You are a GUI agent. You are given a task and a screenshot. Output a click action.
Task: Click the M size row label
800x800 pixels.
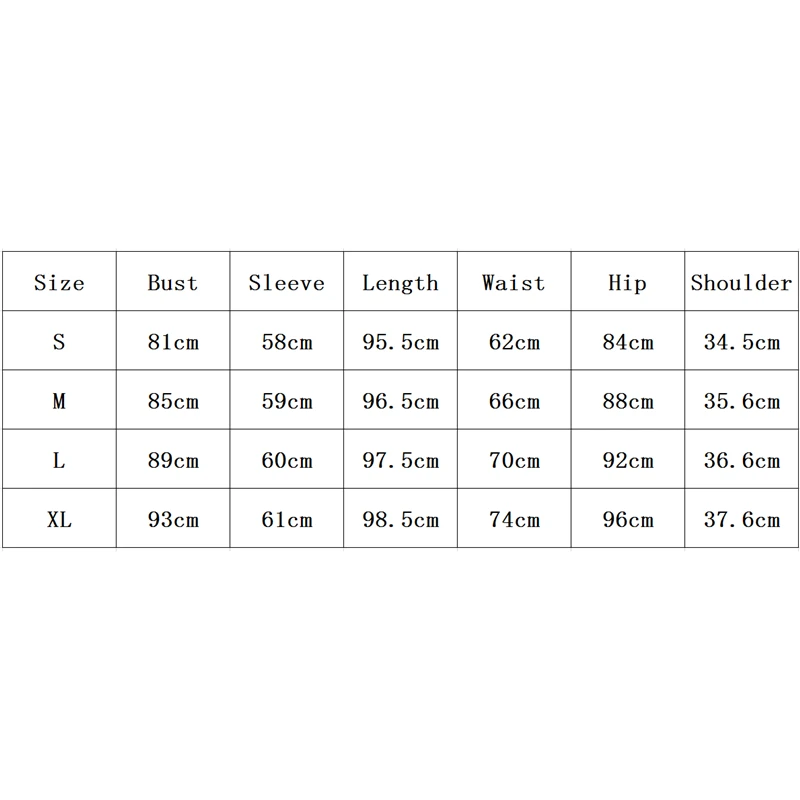(x=59, y=402)
